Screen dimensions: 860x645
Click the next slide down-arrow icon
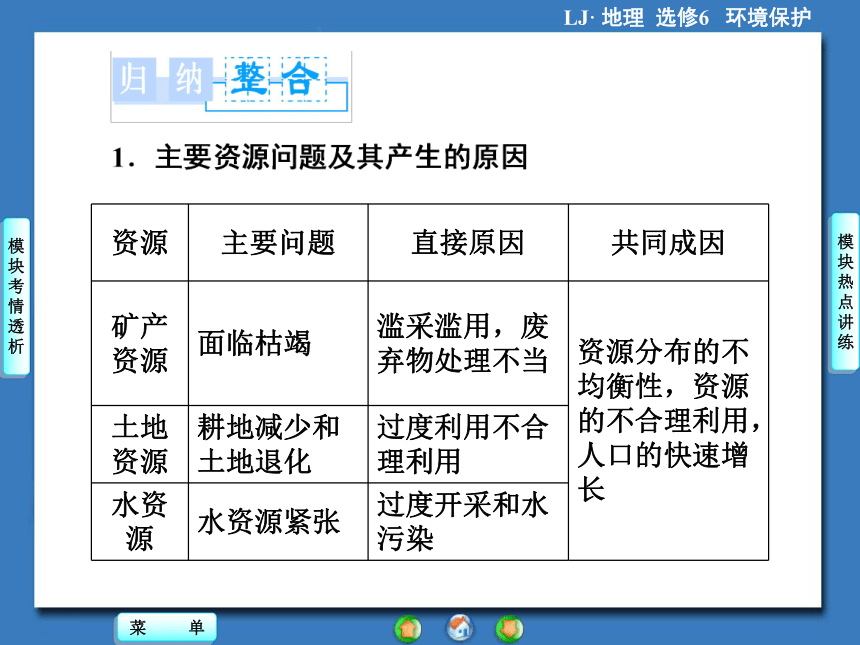click(x=510, y=628)
